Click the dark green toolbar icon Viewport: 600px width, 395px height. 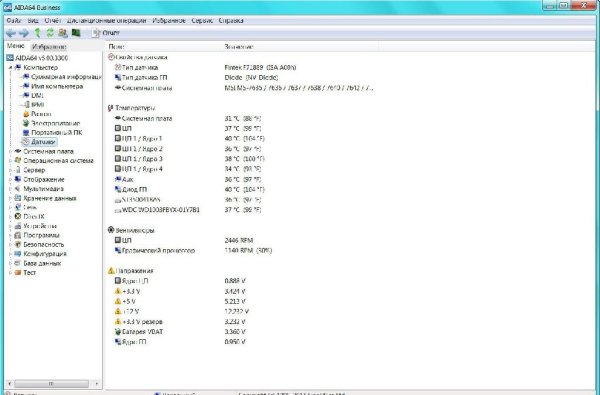click(x=76, y=33)
